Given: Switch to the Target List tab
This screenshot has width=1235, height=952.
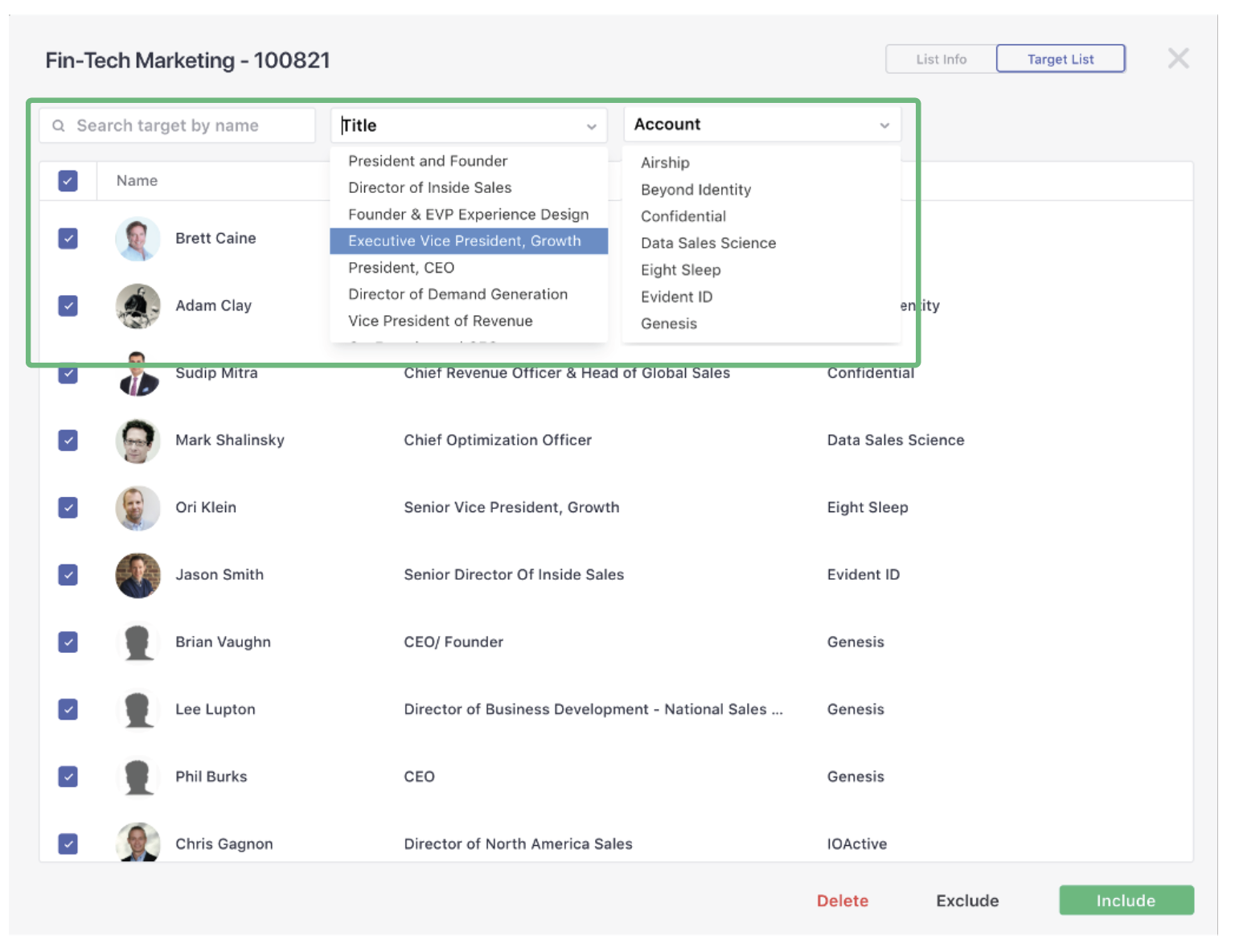Looking at the screenshot, I should (1060, 59).
